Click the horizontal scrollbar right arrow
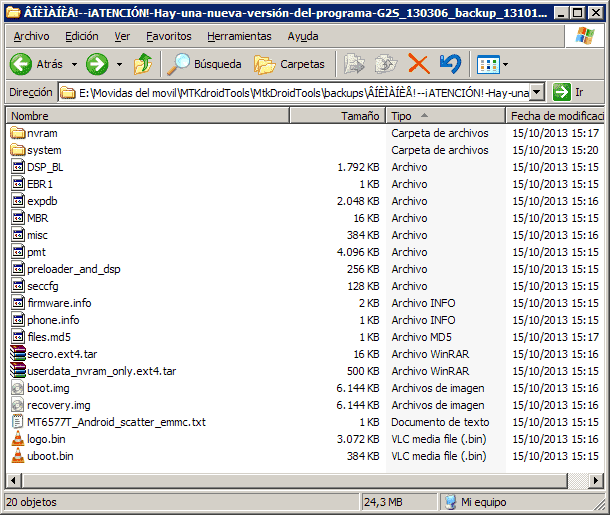The width and height of the screenshot is (610, 515). (x=596, y=481)
